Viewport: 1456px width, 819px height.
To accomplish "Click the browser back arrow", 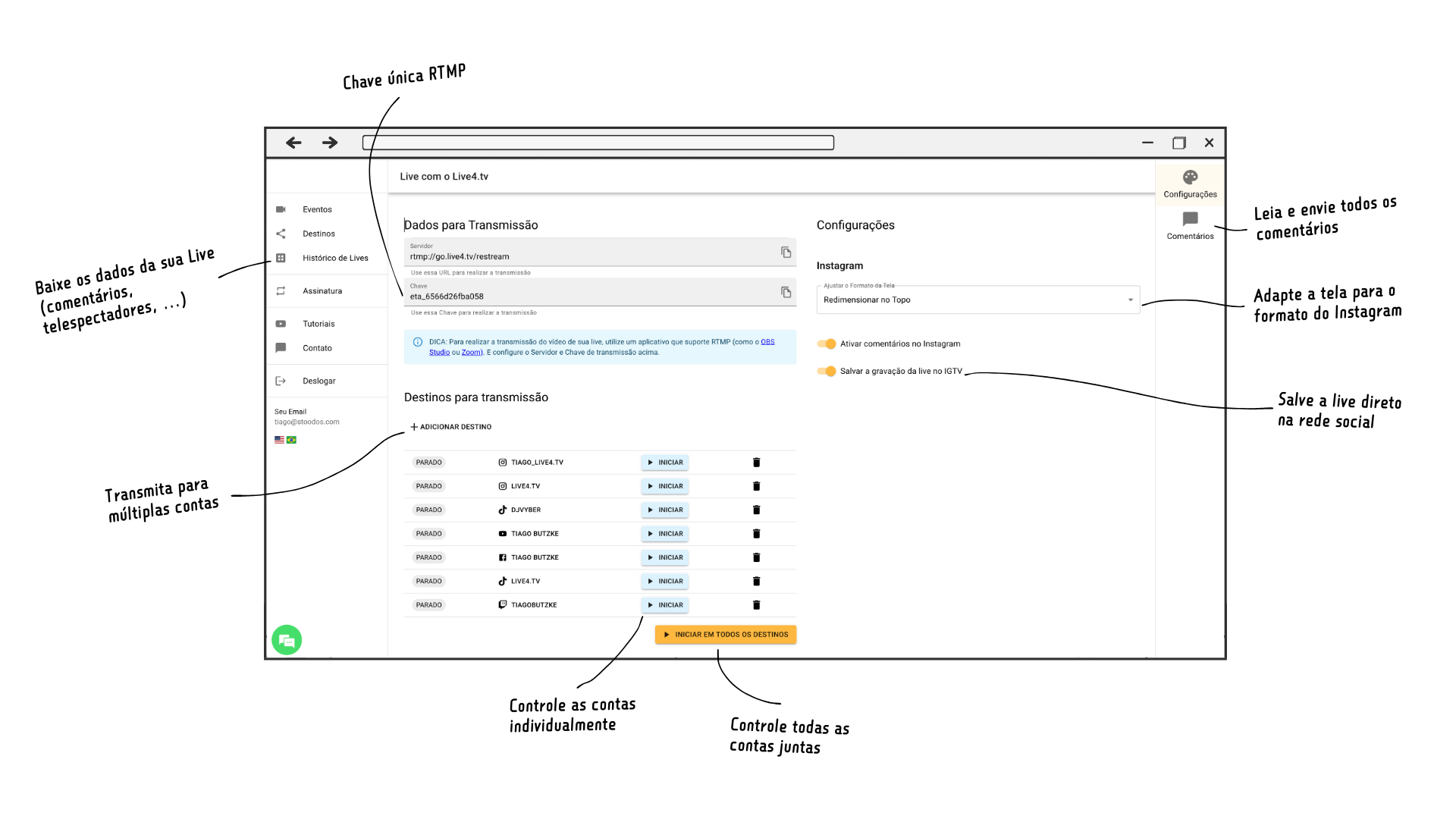I will 293,143.
